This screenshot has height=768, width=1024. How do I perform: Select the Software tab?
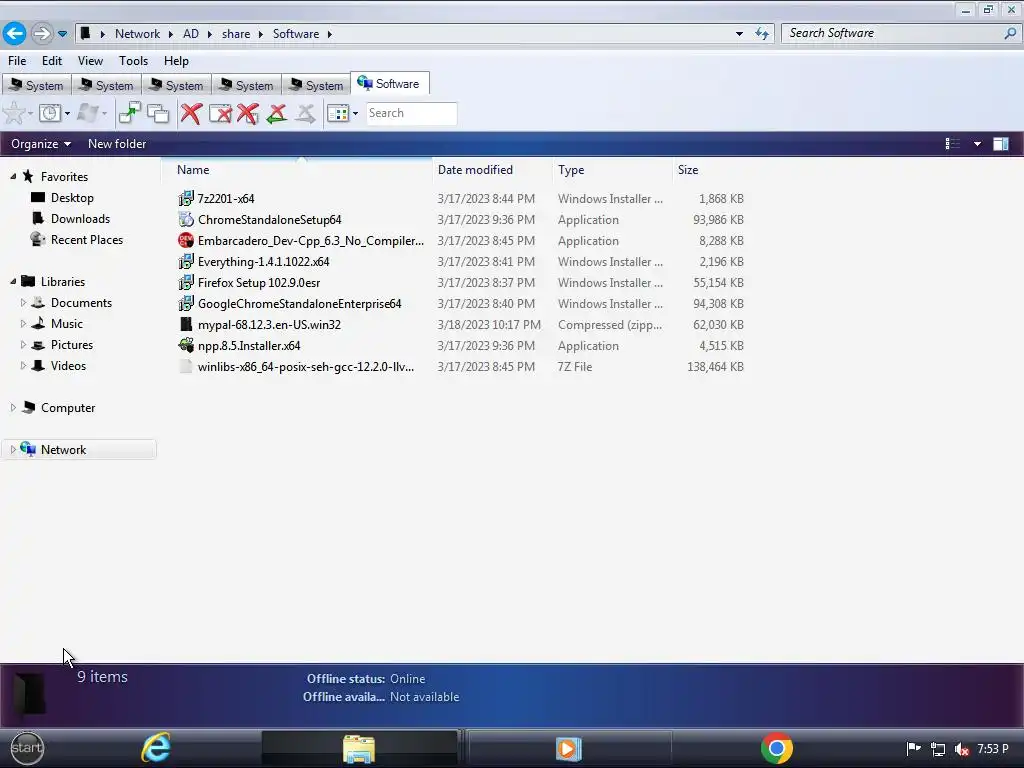click(389, 84)
